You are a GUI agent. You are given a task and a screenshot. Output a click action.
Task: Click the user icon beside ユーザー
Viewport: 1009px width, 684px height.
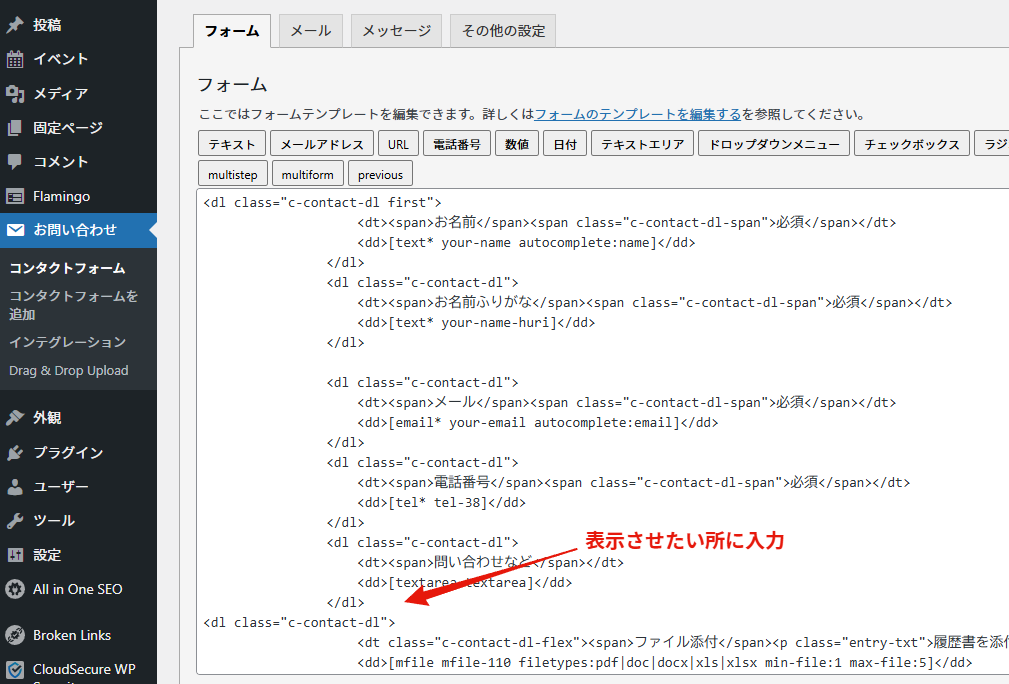pos(15,487)
